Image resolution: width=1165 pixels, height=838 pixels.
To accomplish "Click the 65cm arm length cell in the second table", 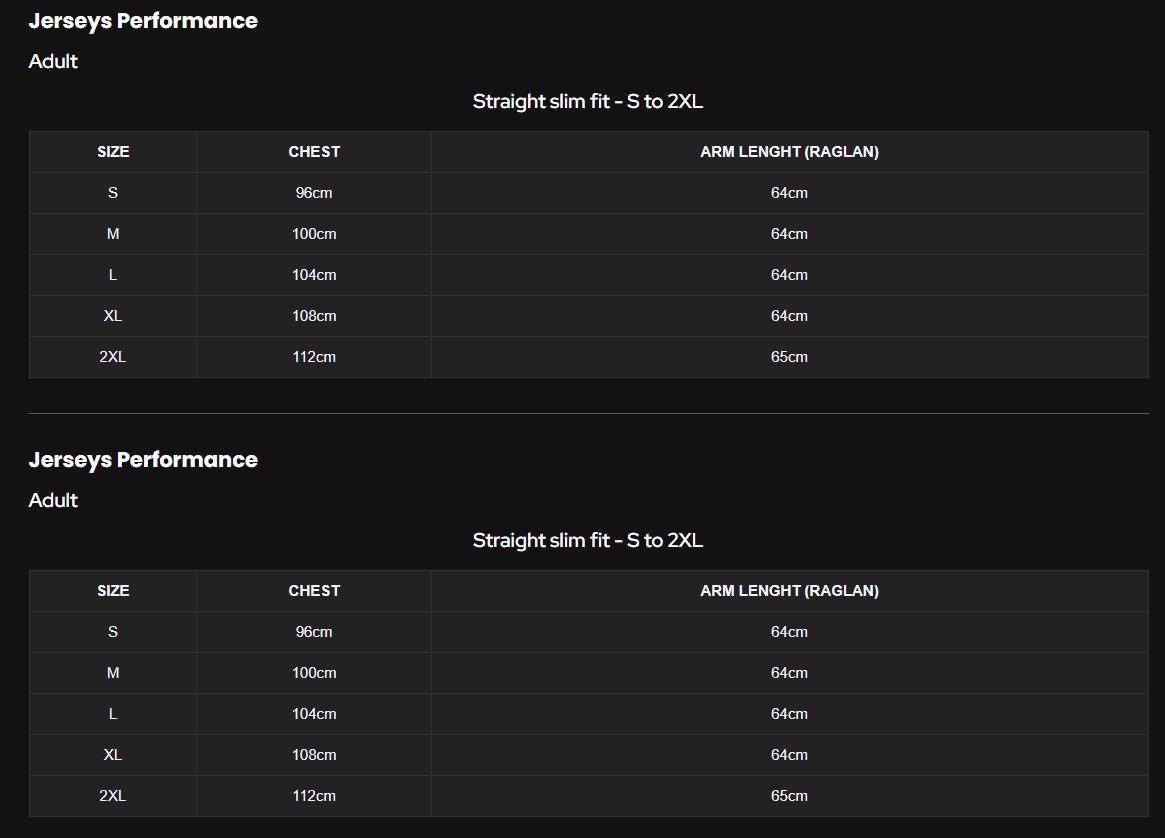I will coord(789,796).
